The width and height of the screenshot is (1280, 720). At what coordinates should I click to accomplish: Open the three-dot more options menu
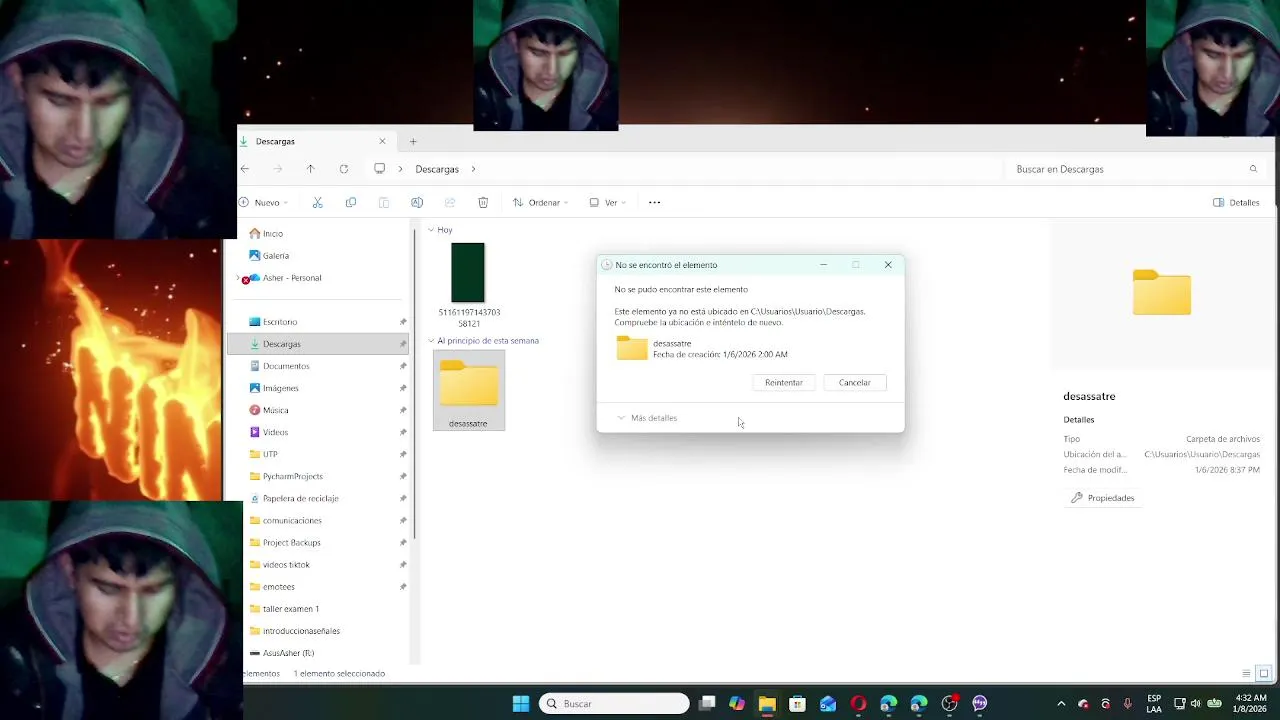click(x=655, y=202)
